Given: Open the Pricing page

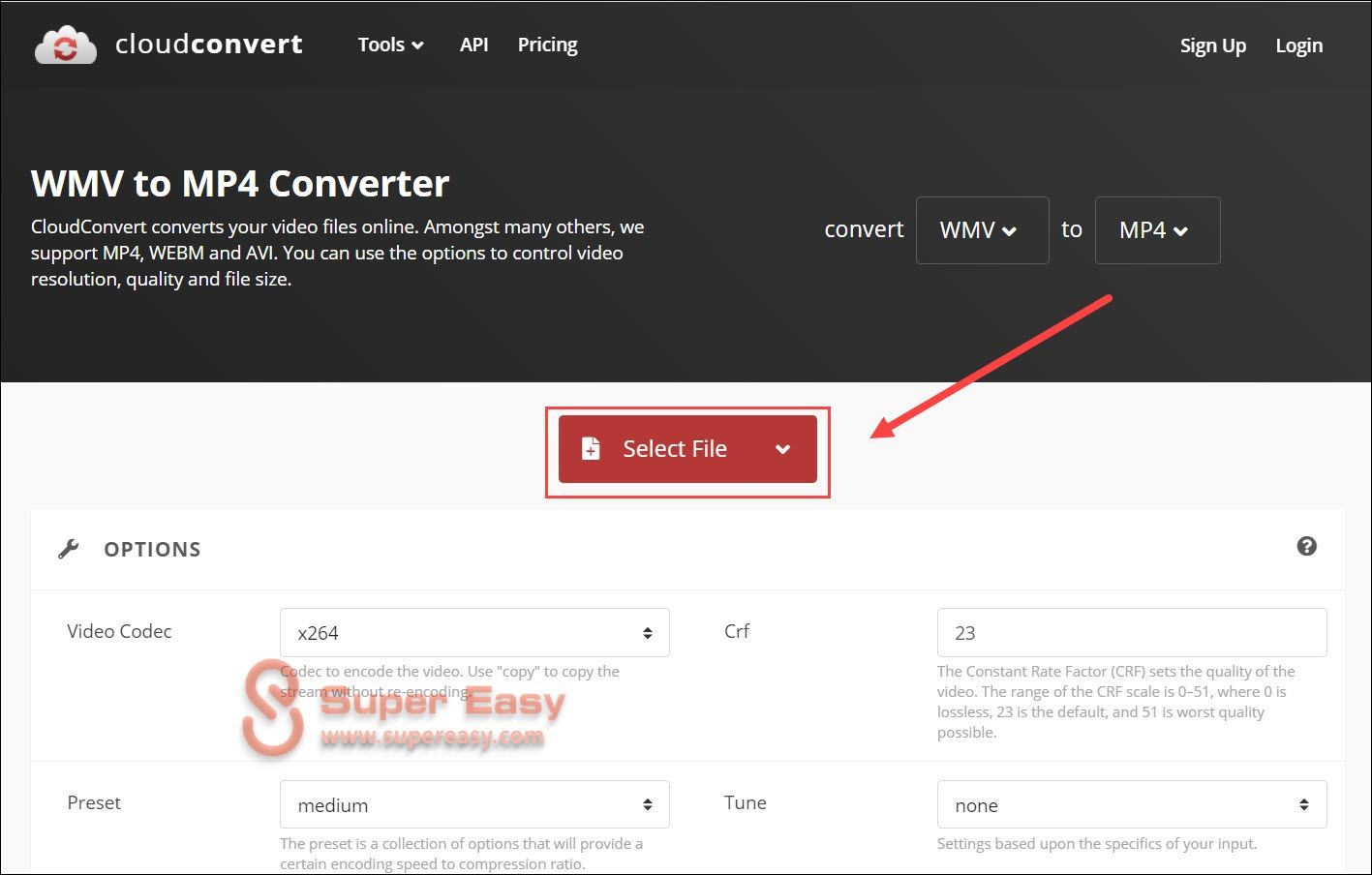Looking at the screenshot, I should [547, 45].
